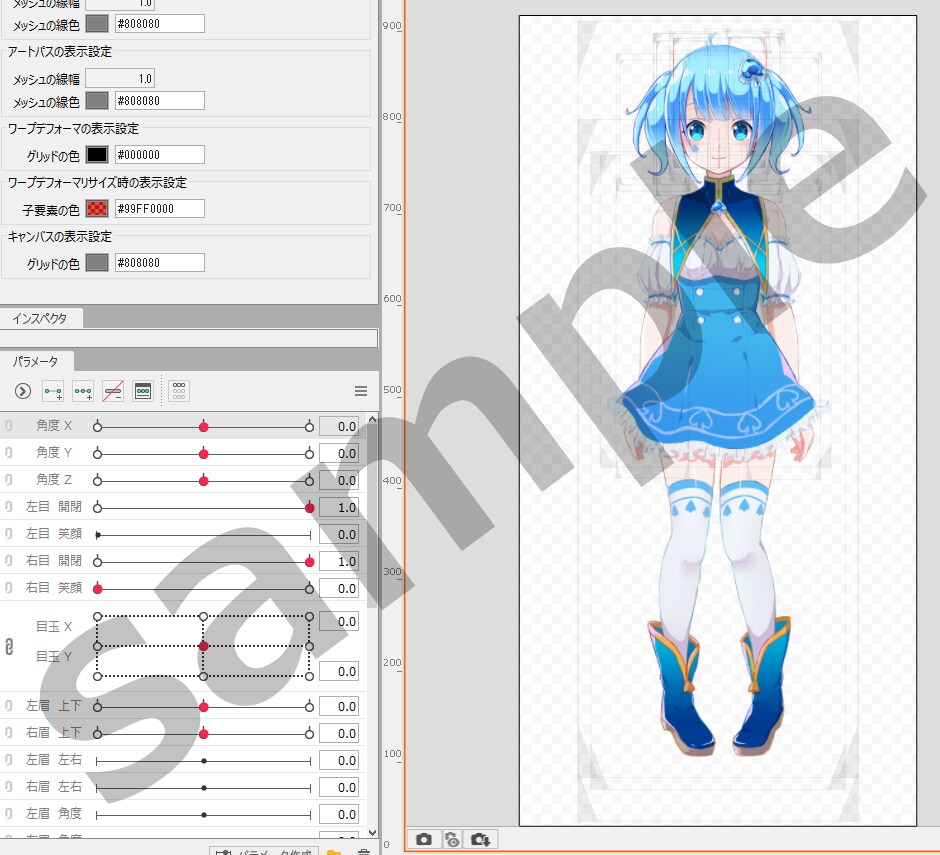The image size is (940, 855).
Task: Toggle lock icon beside 角度 Z
Action: 8,480
